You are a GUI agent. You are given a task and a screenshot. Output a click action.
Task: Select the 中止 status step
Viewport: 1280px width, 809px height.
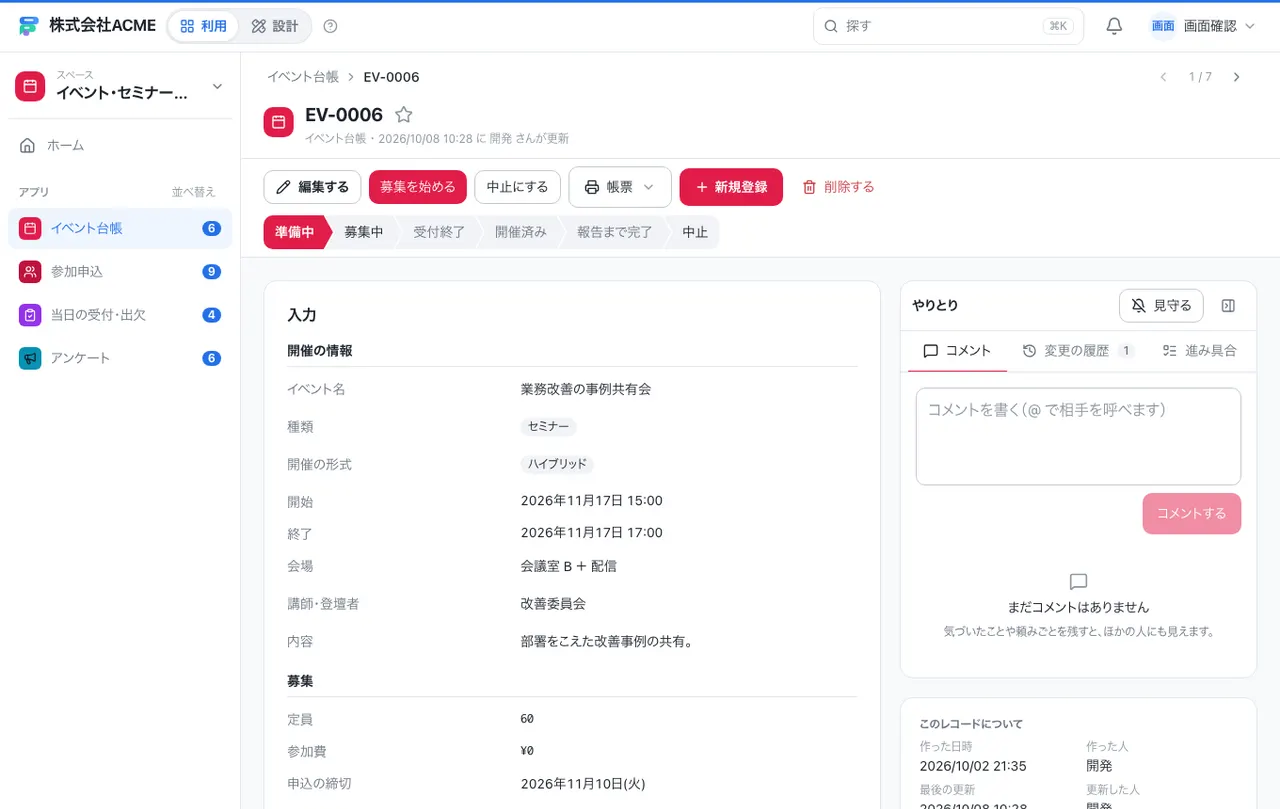click(x=695, y=232)
